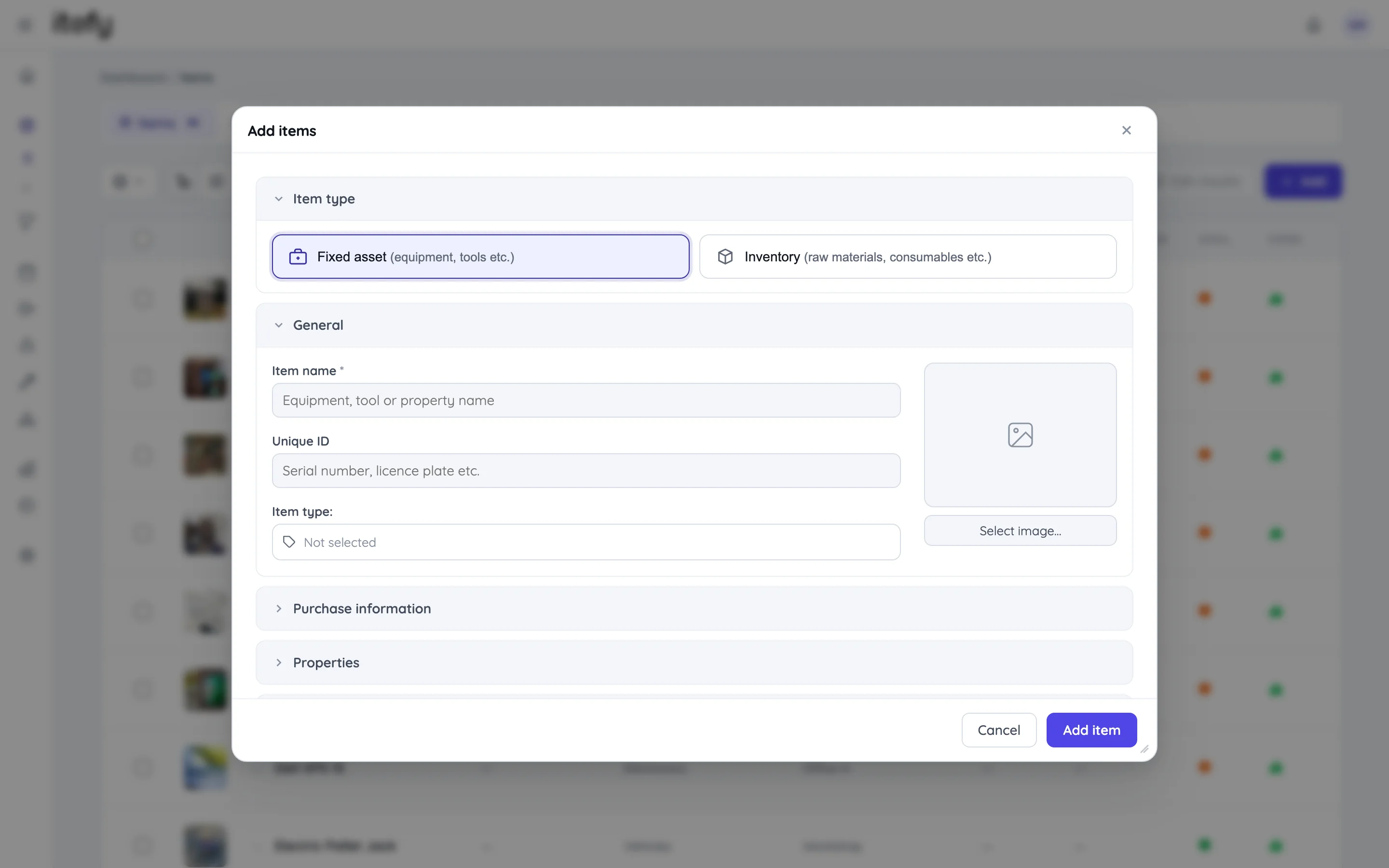This screenshot has width=1389, height=868.
Task: Click the Fixed asset briefcase icon
Action: [298, 257]
